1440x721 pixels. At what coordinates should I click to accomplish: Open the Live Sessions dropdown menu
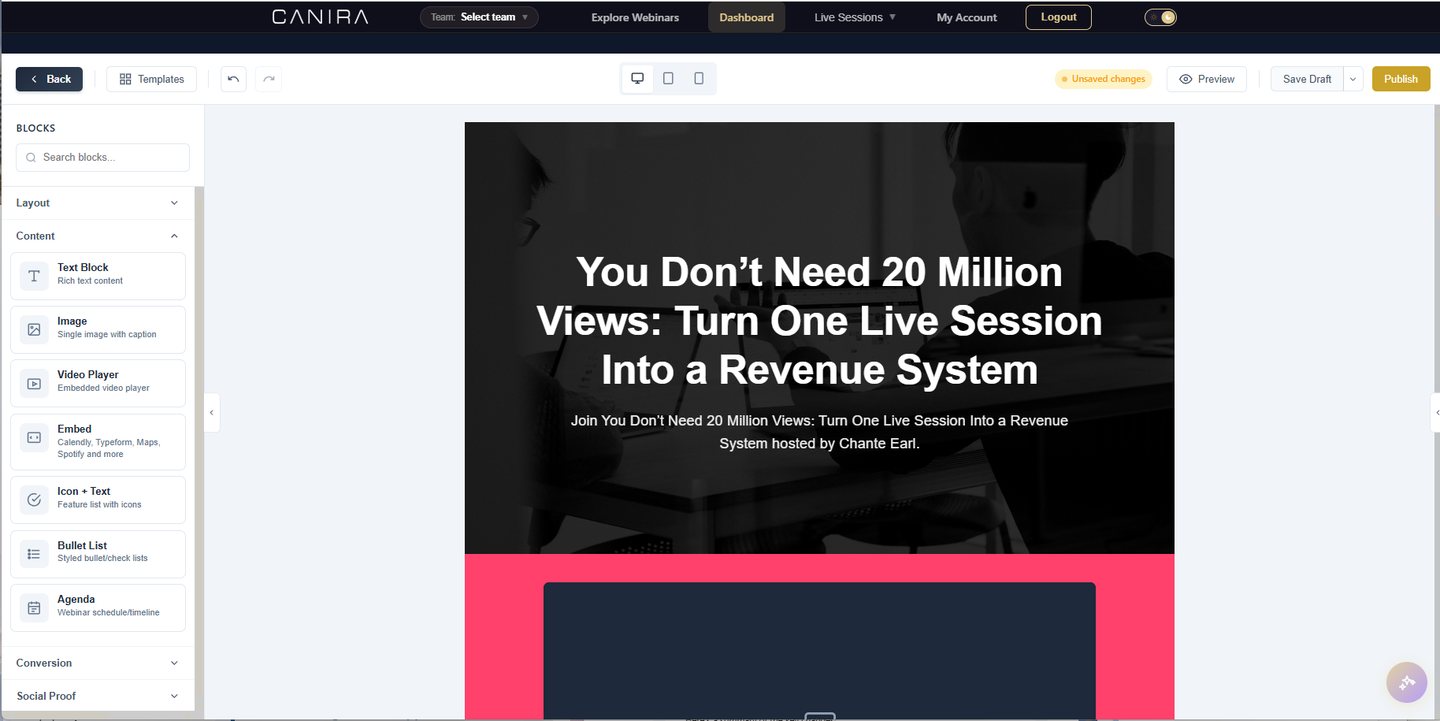coord(855,17)
